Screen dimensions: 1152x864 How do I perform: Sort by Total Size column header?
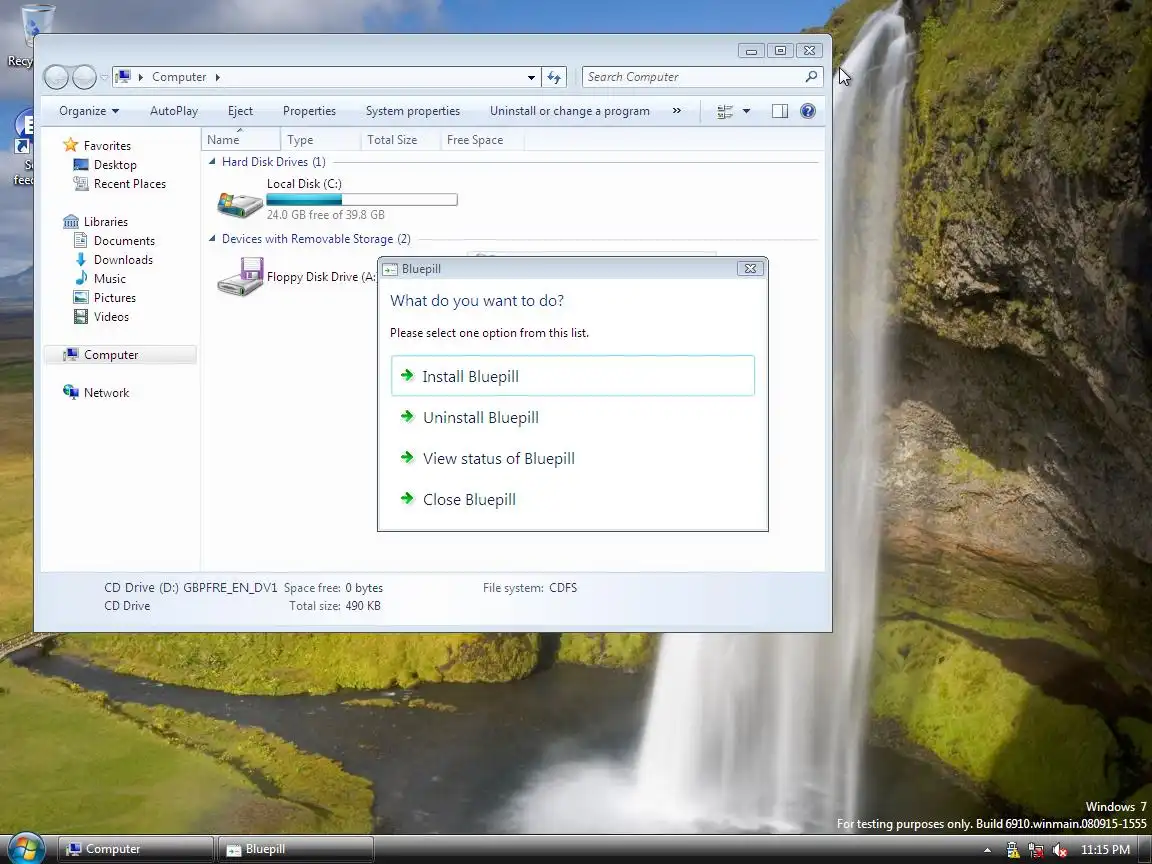click(x=400, y=140)
